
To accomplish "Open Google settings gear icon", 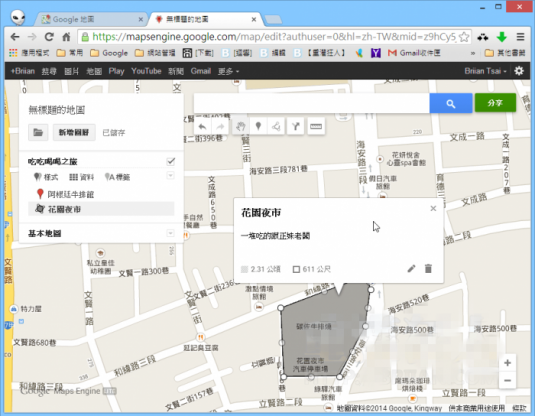I will [x=519, y=71].
